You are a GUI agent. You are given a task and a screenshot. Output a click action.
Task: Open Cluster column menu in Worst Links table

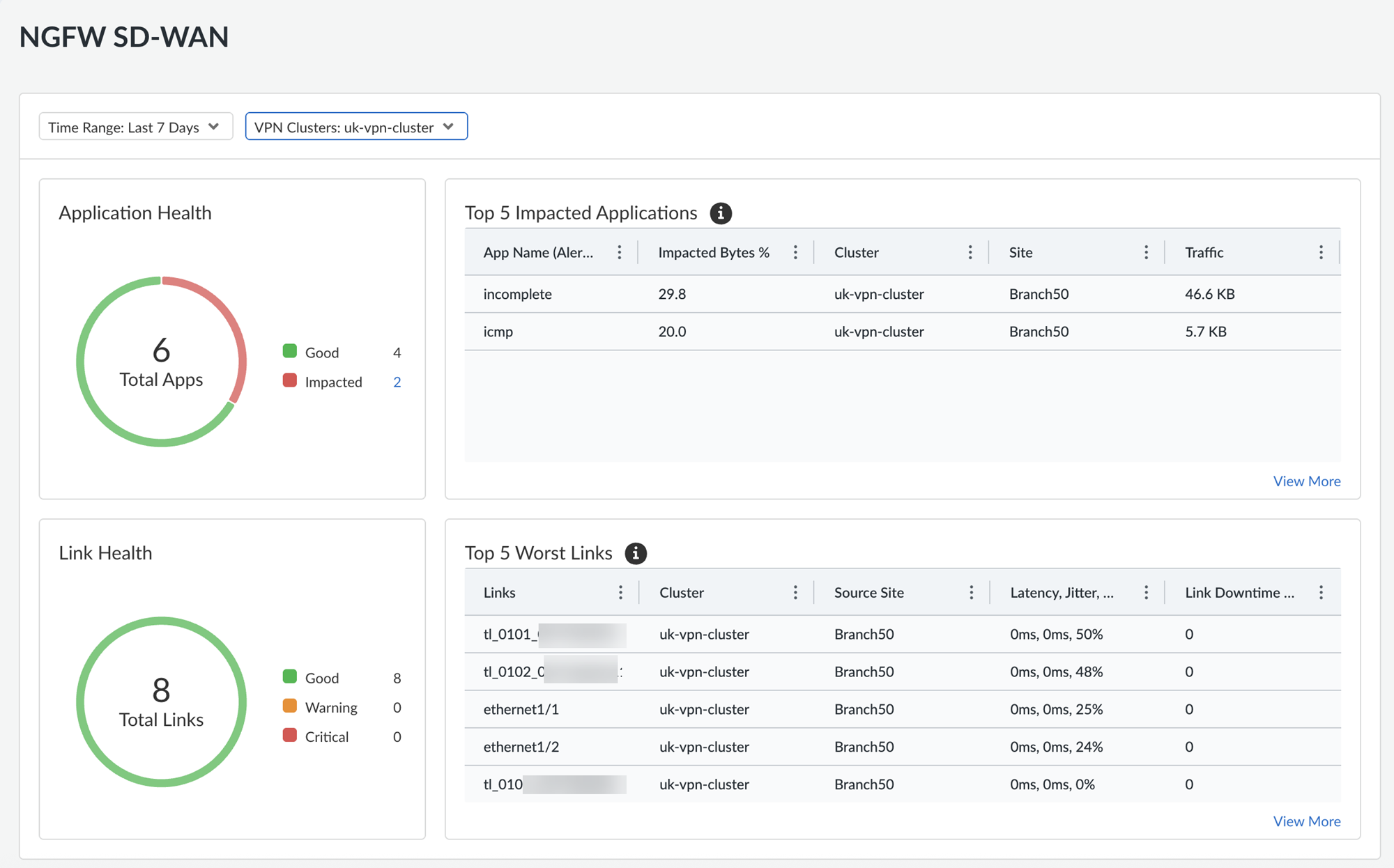click(795, 592)
